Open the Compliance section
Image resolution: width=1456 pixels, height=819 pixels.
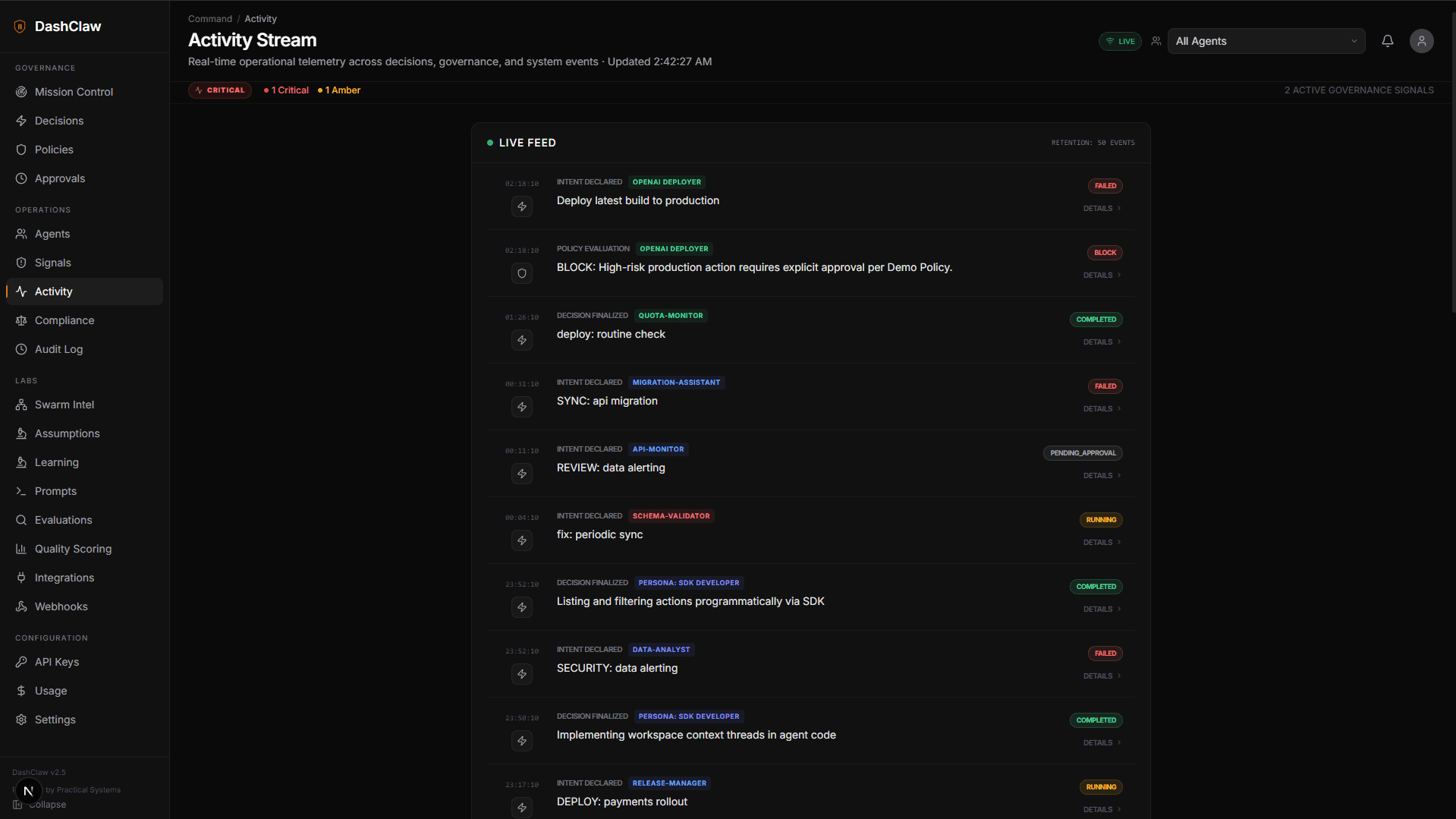tap(64, 320)
